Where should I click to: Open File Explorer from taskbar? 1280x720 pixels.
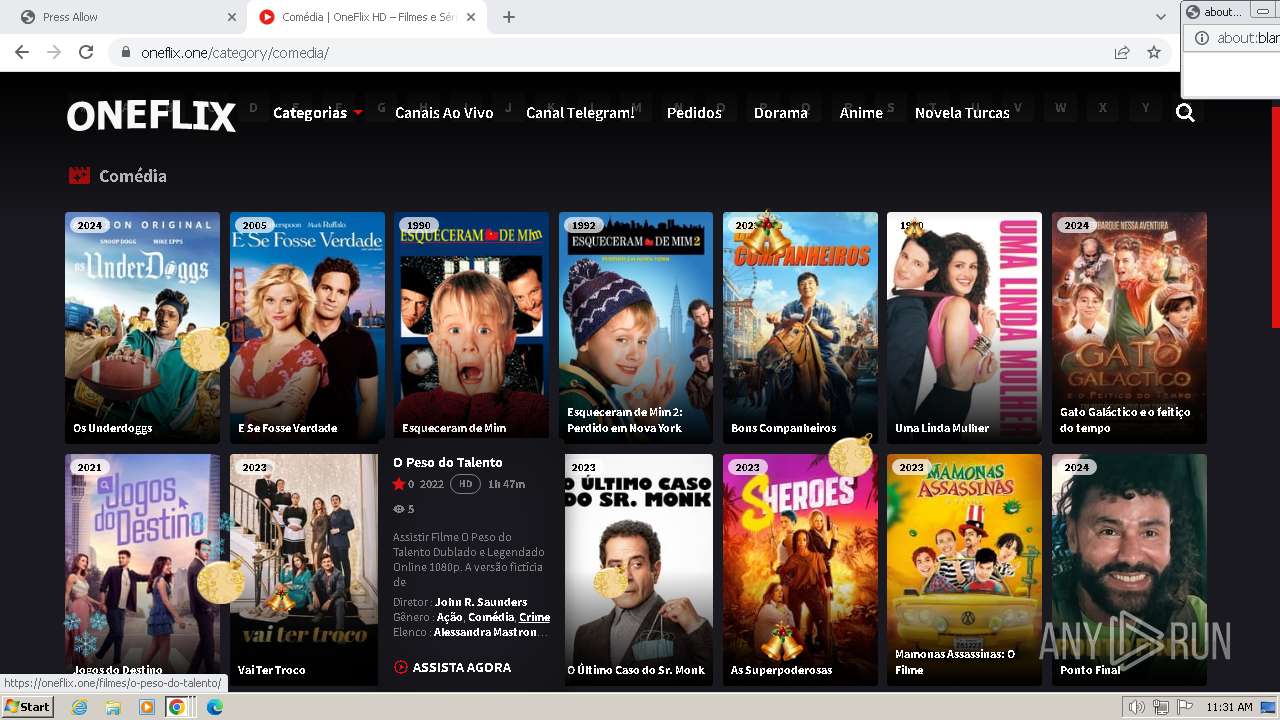(113, 707)
